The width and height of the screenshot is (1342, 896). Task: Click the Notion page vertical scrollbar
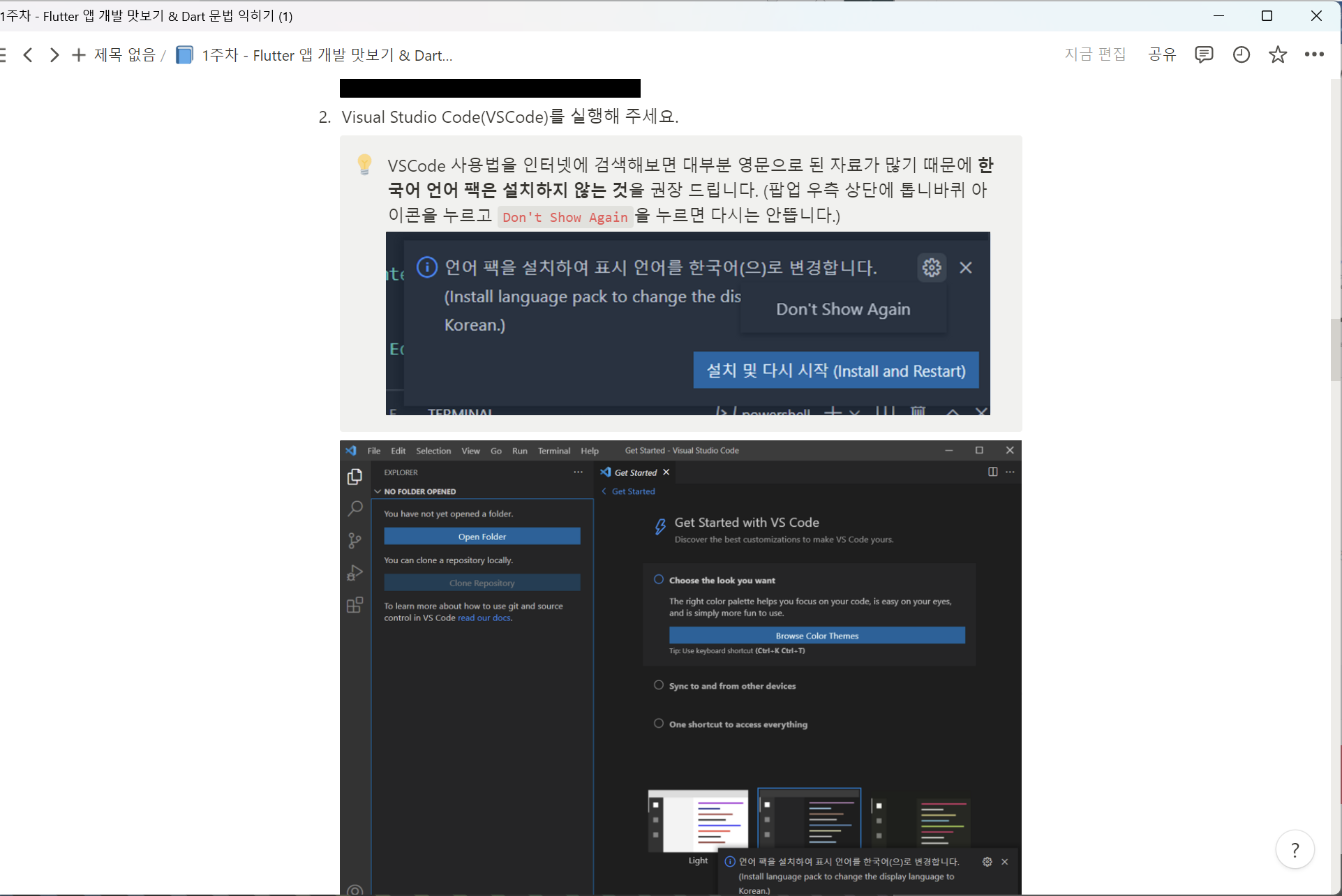pos(1336,349)
